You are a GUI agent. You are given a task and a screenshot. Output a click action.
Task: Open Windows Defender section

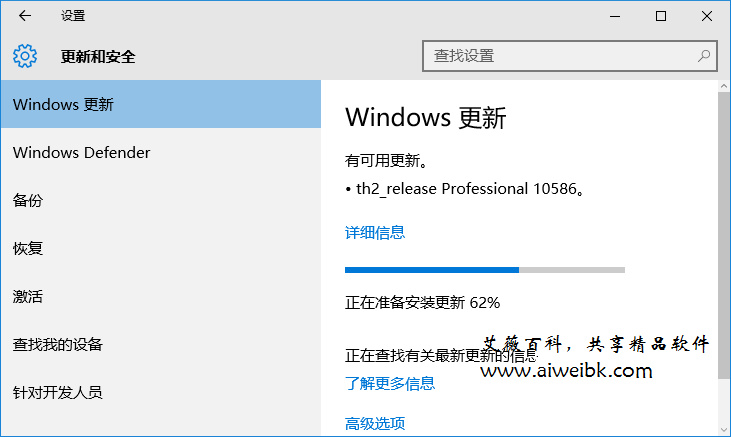coord(161,152)
